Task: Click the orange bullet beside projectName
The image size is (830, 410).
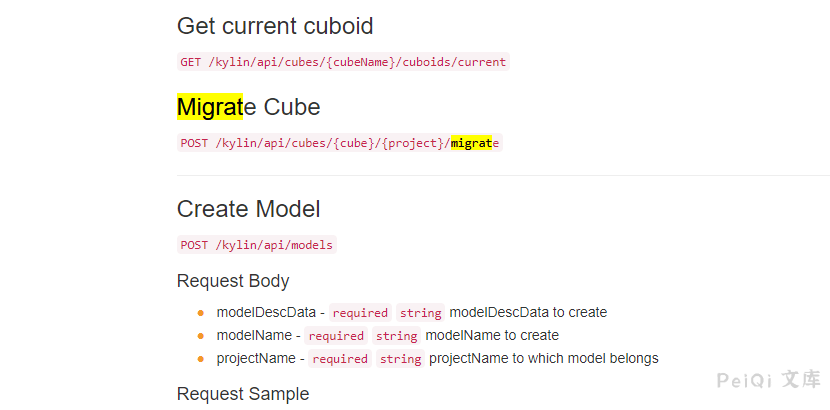Action: [201, 359]
